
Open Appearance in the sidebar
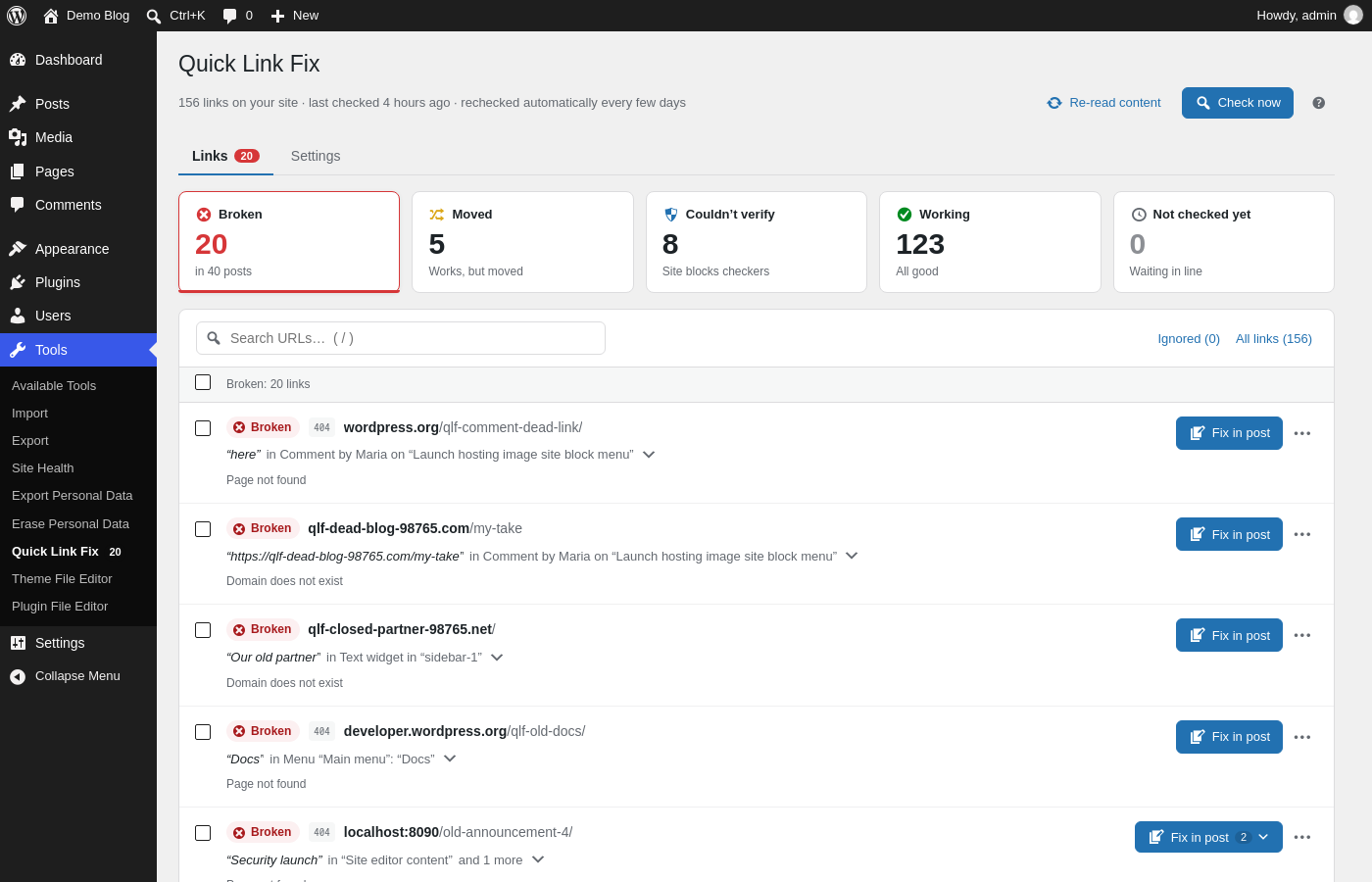point(78,249)
